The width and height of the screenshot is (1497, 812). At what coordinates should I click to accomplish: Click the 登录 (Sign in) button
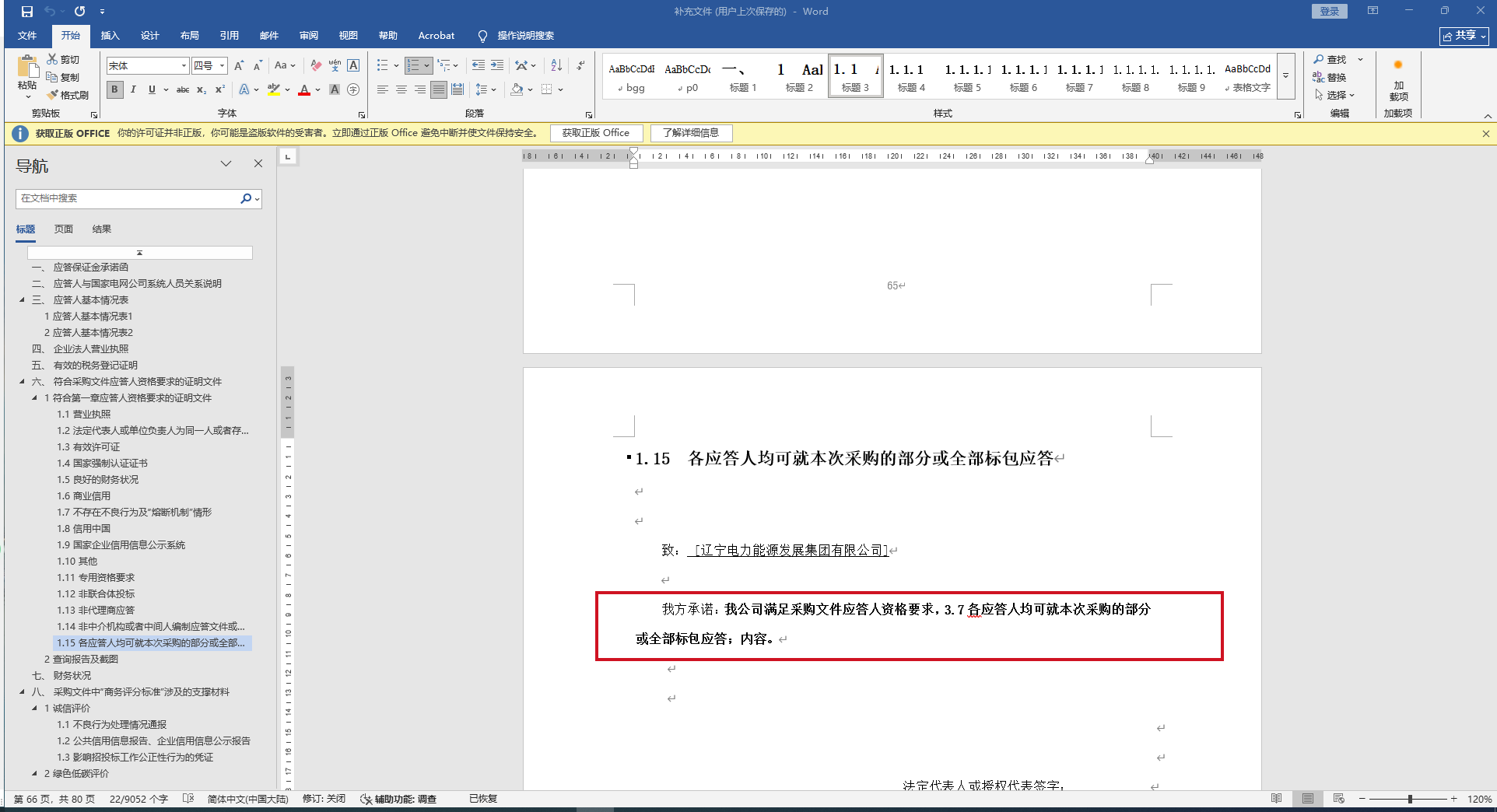point(1329,11)
